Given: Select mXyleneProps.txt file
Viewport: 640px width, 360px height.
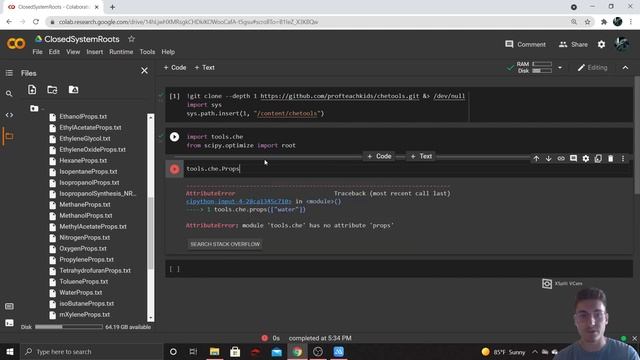Looking at the screenshot, I should pyautogui.click(x=84, y=315).
